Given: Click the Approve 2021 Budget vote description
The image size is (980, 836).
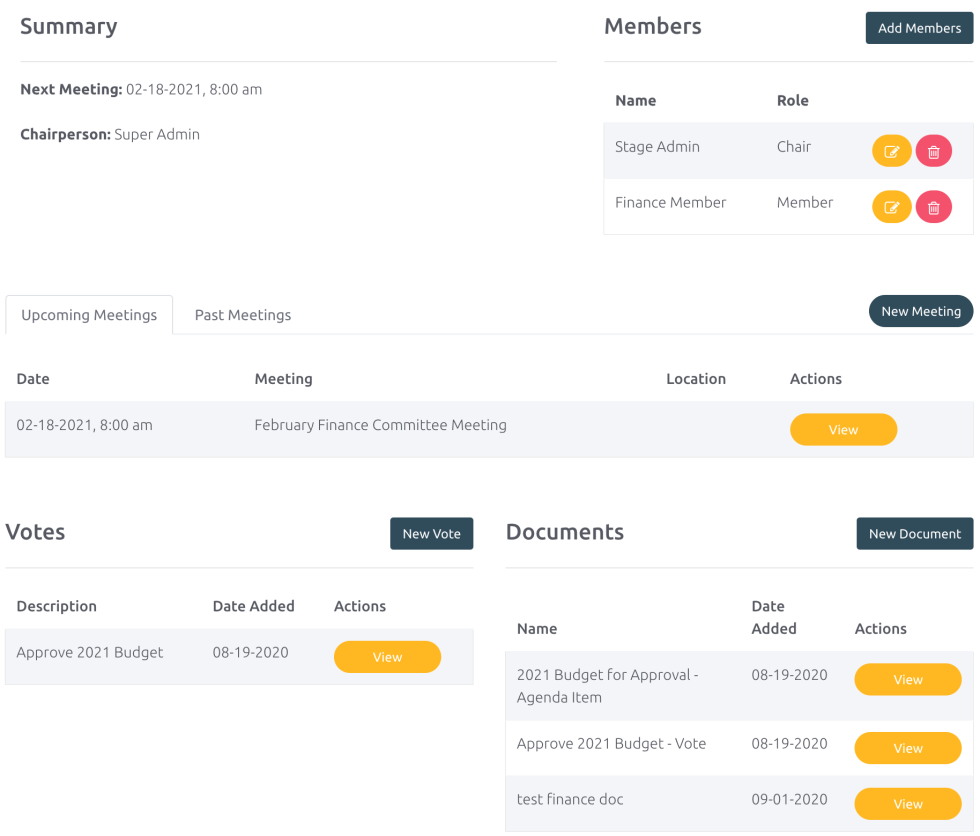Looking at the screenshot, I should tap(89, 652).
